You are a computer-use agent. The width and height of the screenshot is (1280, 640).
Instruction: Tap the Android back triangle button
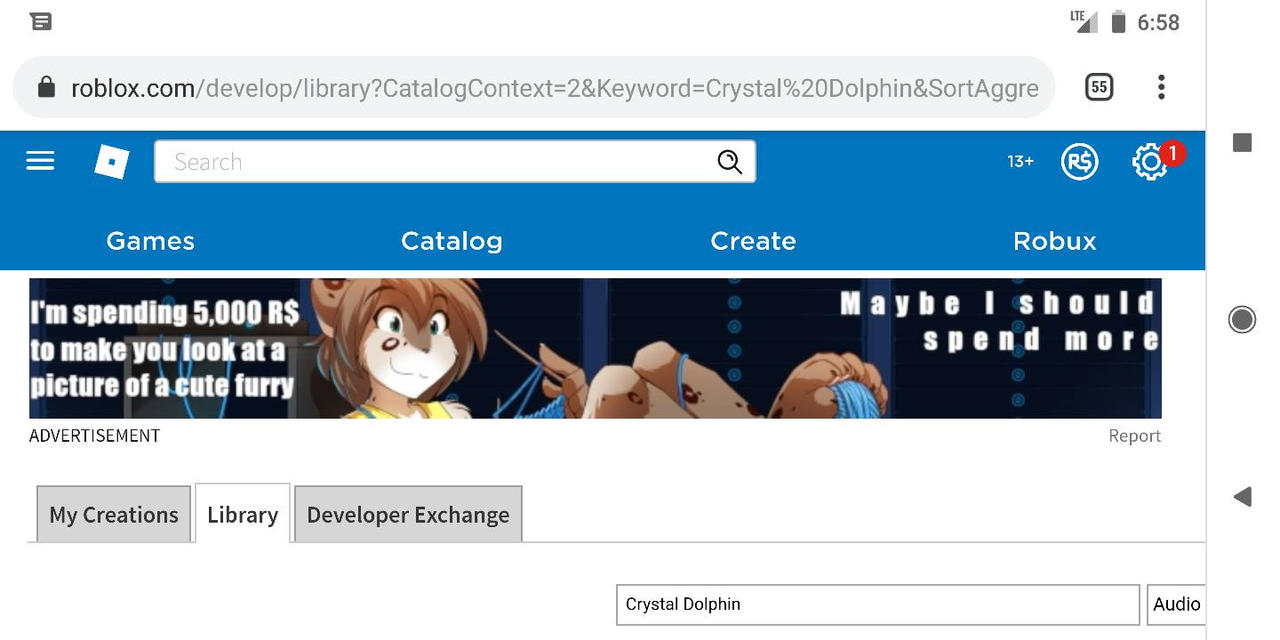[x=1242, y=496]
